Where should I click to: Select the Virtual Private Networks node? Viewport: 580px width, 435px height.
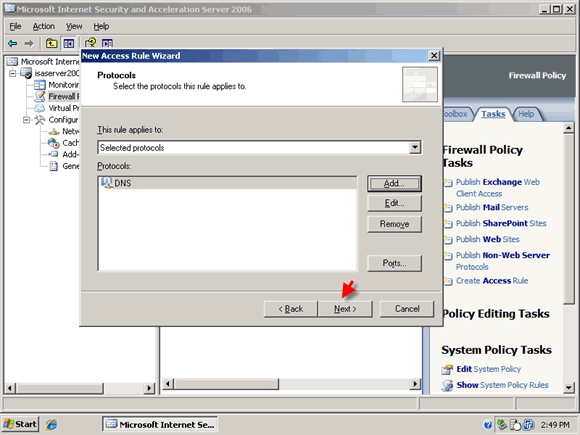[57, 108]
